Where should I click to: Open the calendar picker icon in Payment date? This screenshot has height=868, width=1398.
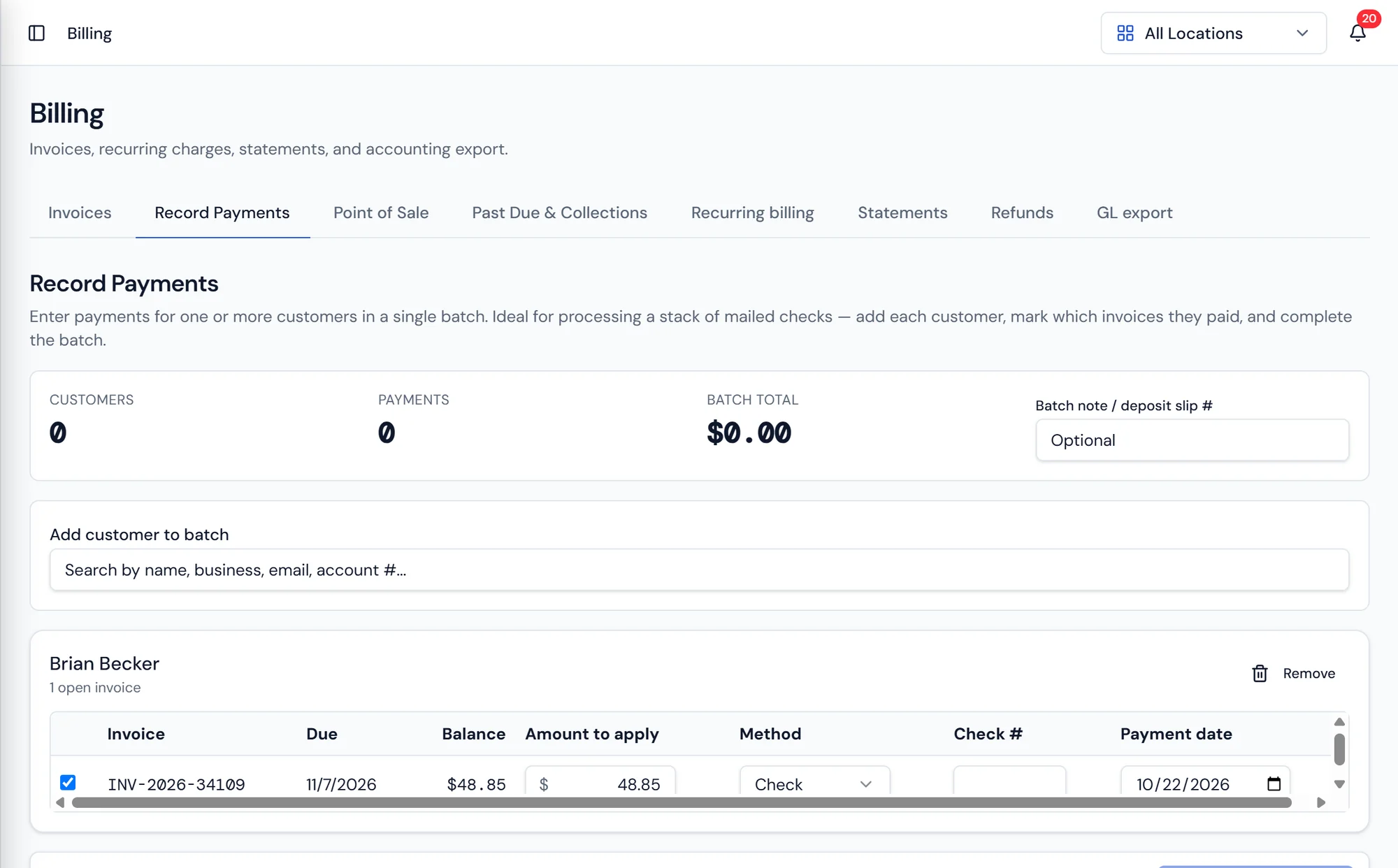point(1274,783)
